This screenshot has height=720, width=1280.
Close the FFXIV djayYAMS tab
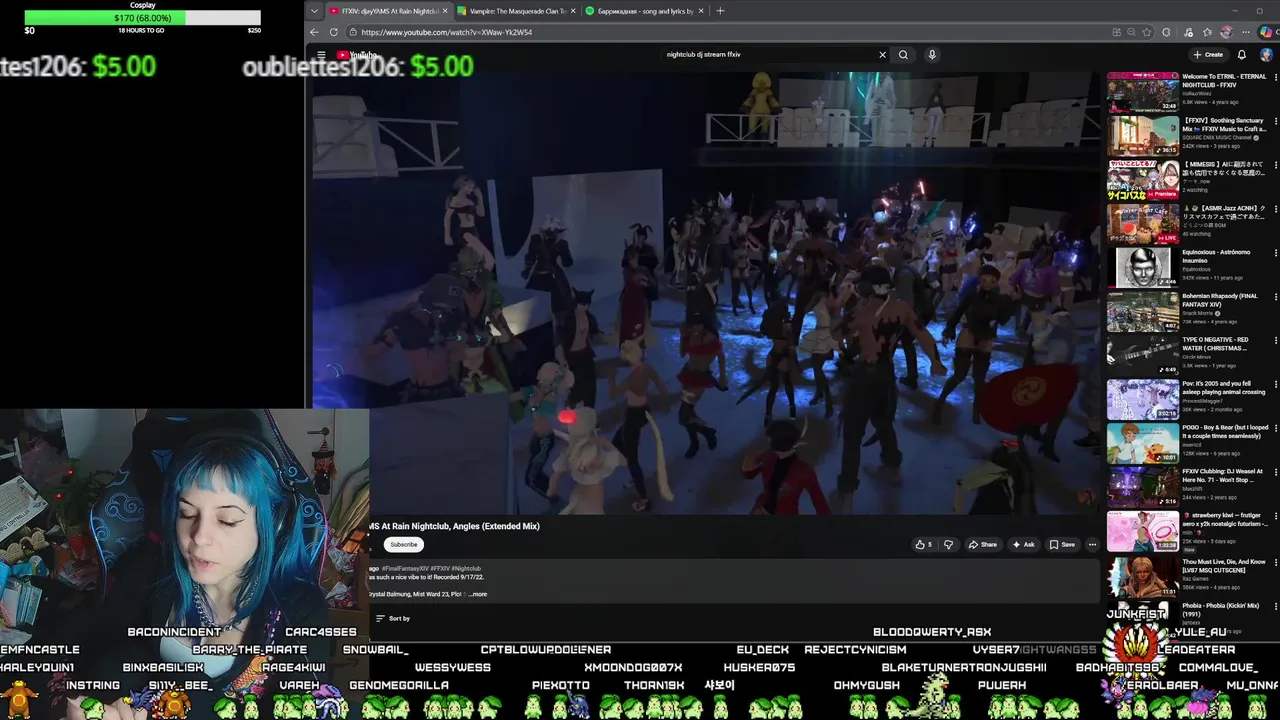[x=444, y=11]
